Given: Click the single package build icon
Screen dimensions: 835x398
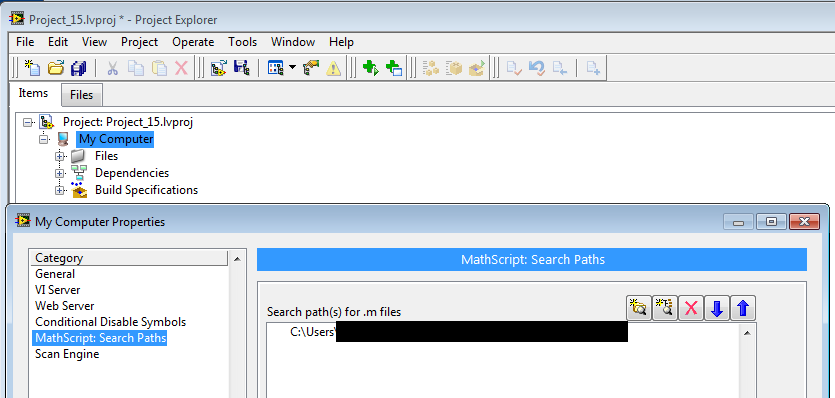Looking at the screenshot, I should pyautogui.click(x=454, y=68).
